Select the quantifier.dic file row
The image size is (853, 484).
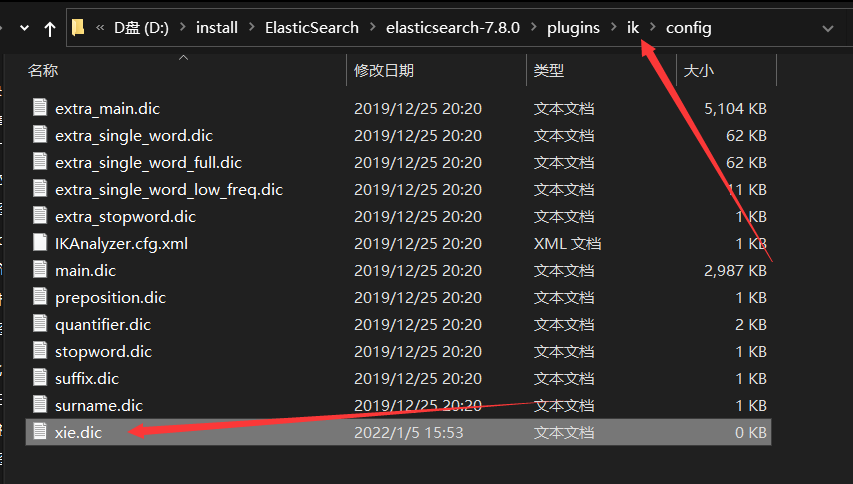click(398, 325)
